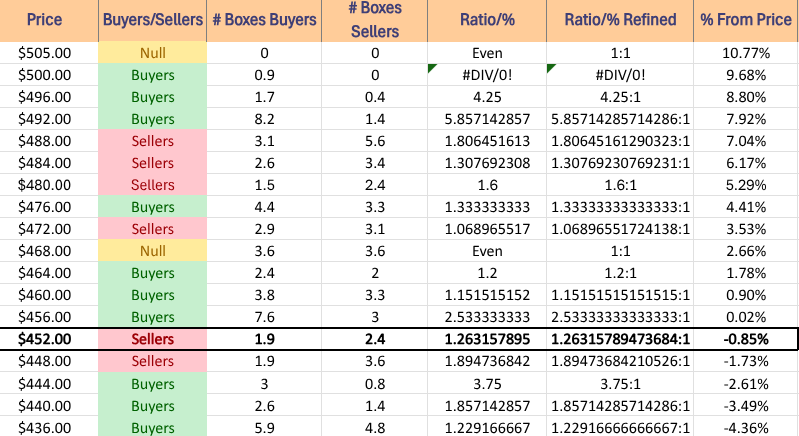Image resolution: width=799 pixels, height=436 pixels.
Task: Click the #DIV/0! cell in the Ratio/% Refined column
Action: pos(620,75)
